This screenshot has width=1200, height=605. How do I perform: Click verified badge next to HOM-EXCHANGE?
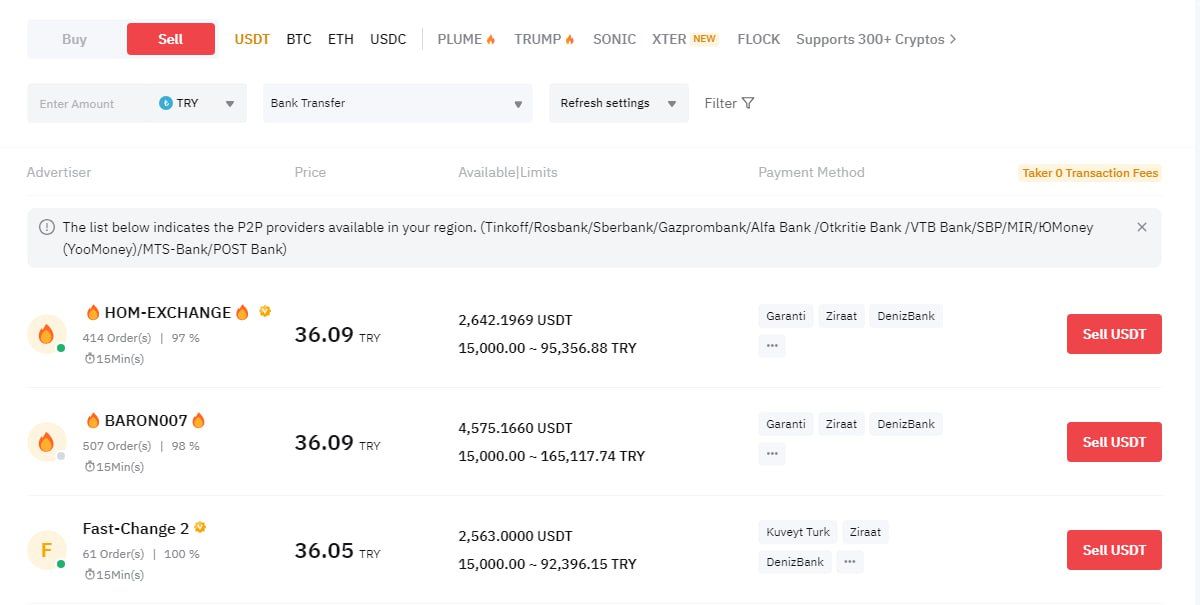click(265, 311)
